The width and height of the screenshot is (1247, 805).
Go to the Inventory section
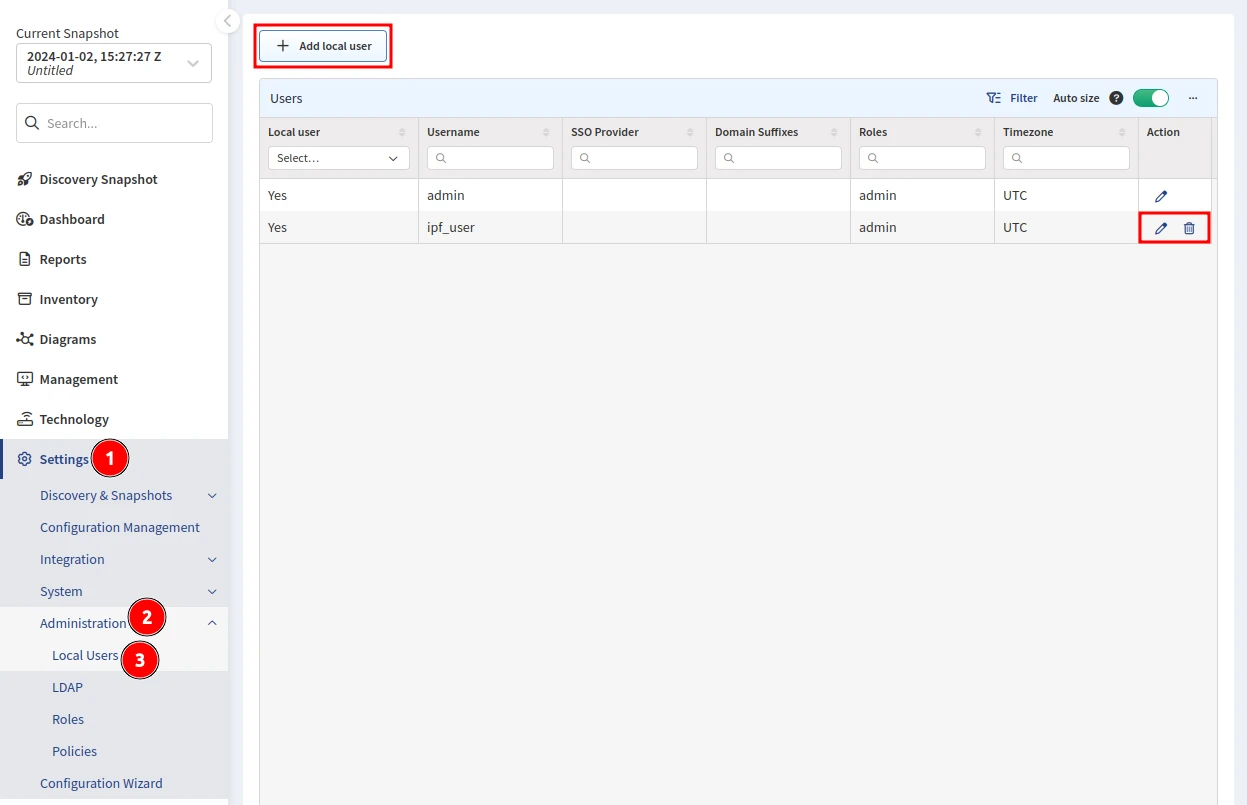click(68, 299)
